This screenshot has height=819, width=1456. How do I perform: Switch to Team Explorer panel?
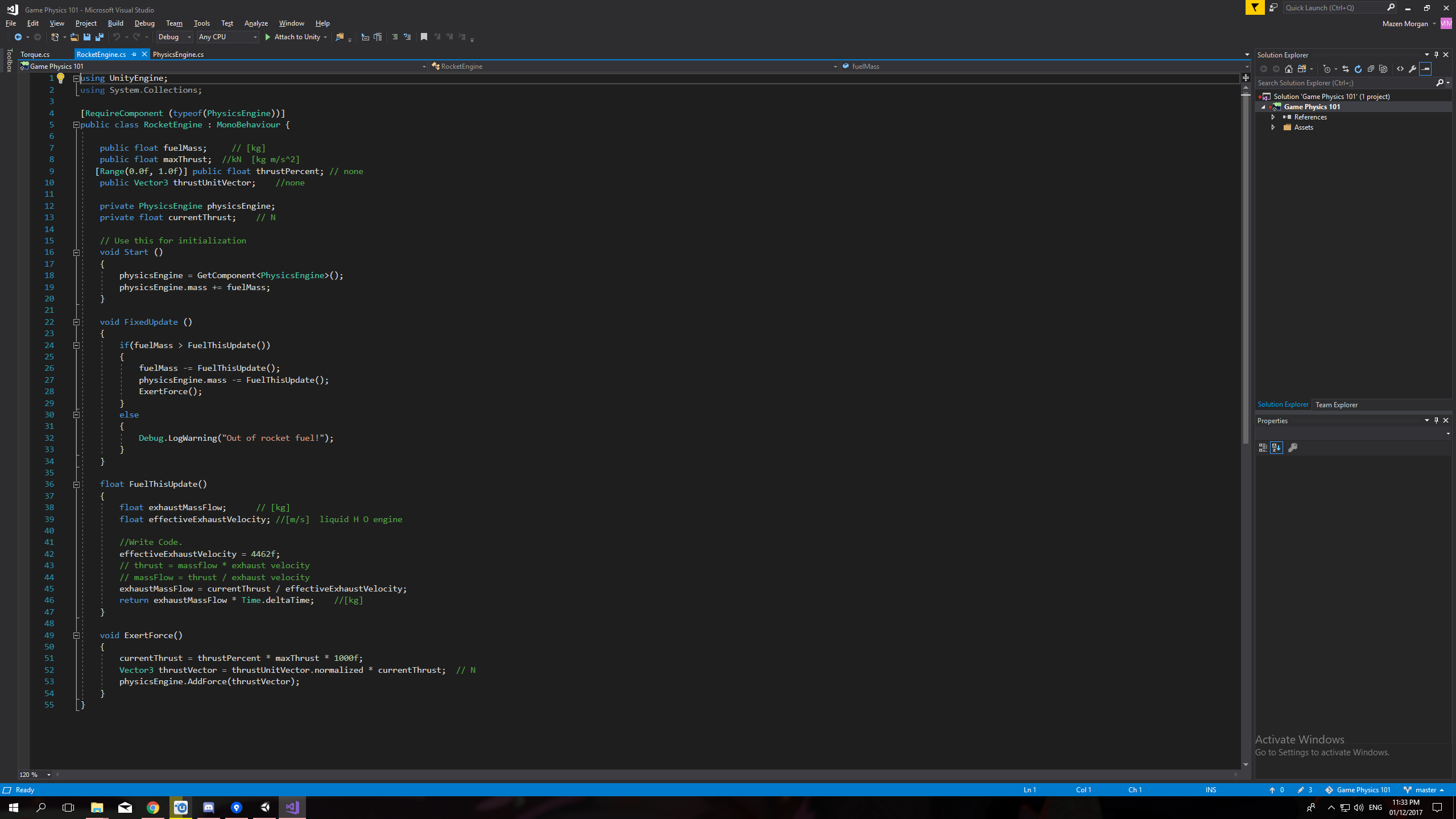(x=1336, y=405)
